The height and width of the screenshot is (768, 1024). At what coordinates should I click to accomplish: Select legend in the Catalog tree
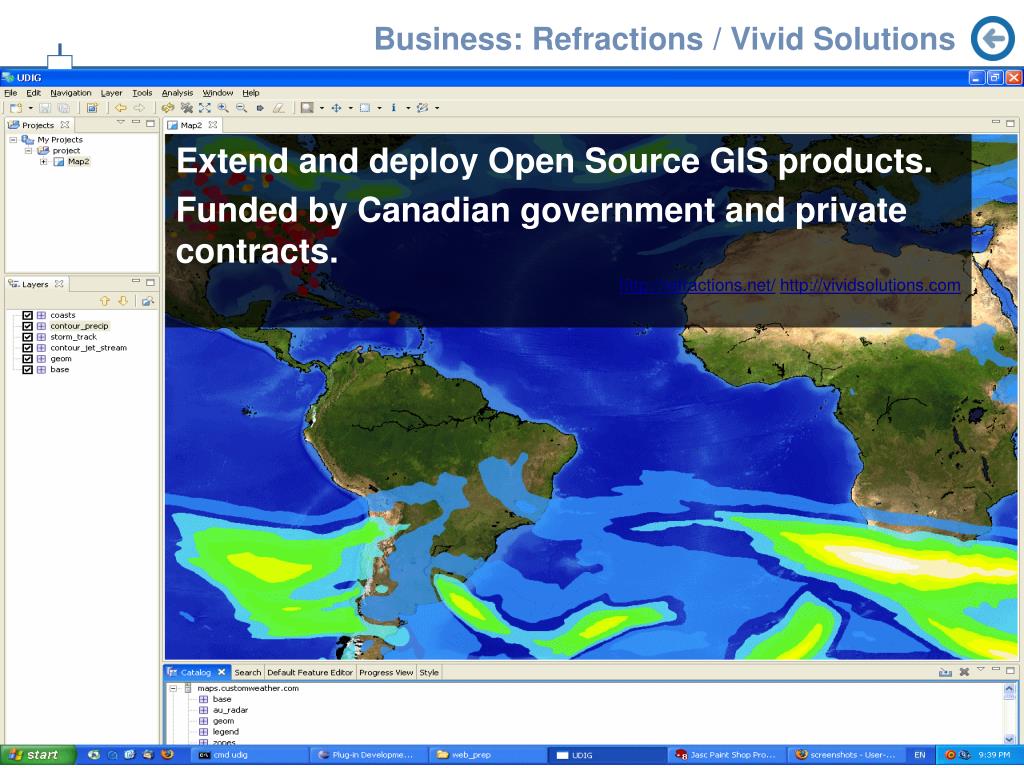tap(226, 732)
